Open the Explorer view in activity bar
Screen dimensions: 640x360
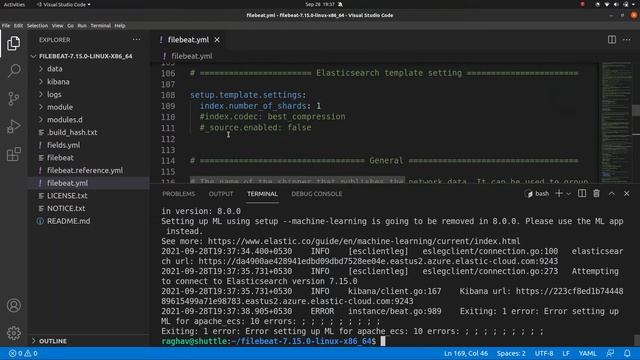[13, 43]
